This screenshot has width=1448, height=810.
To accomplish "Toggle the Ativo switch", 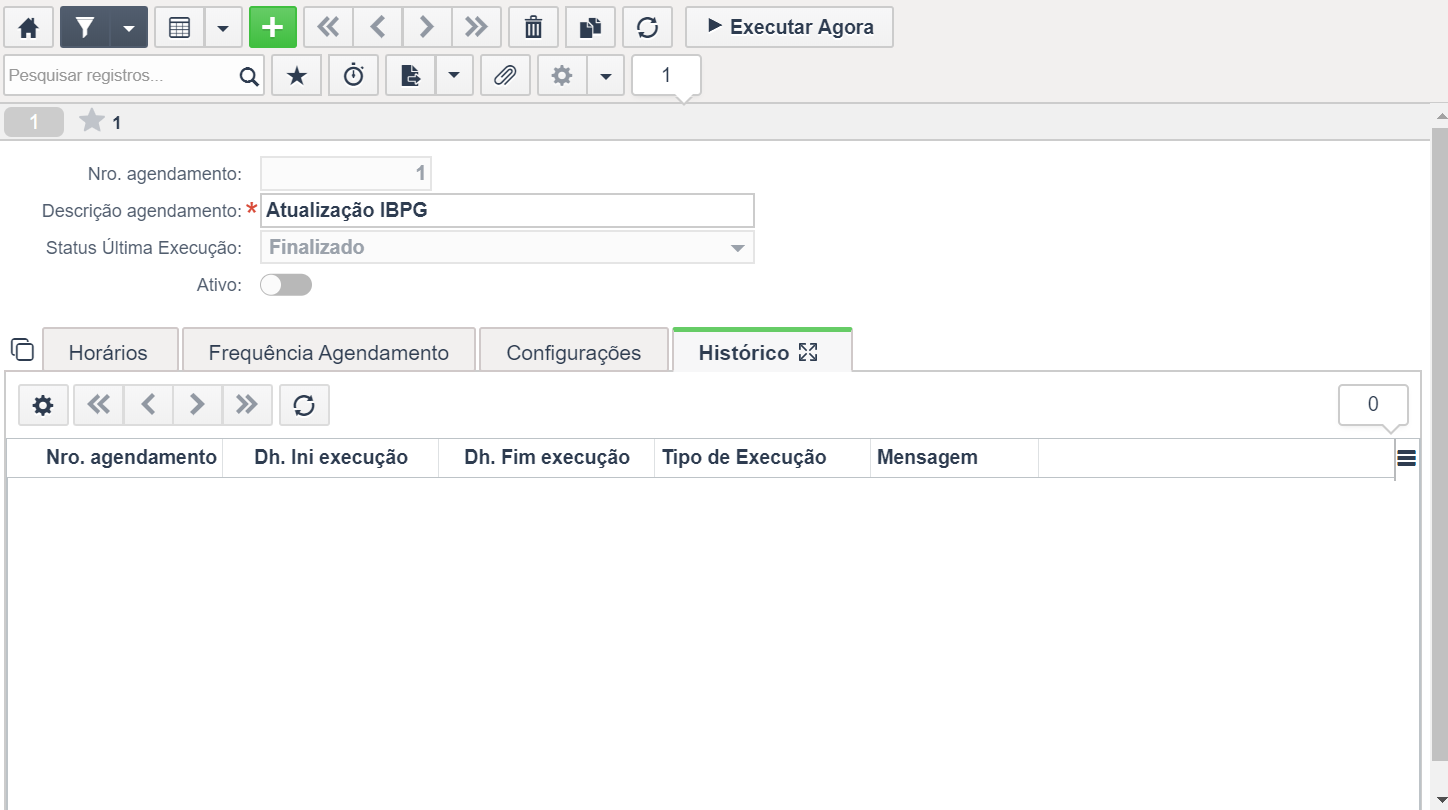I will [286, 285].
